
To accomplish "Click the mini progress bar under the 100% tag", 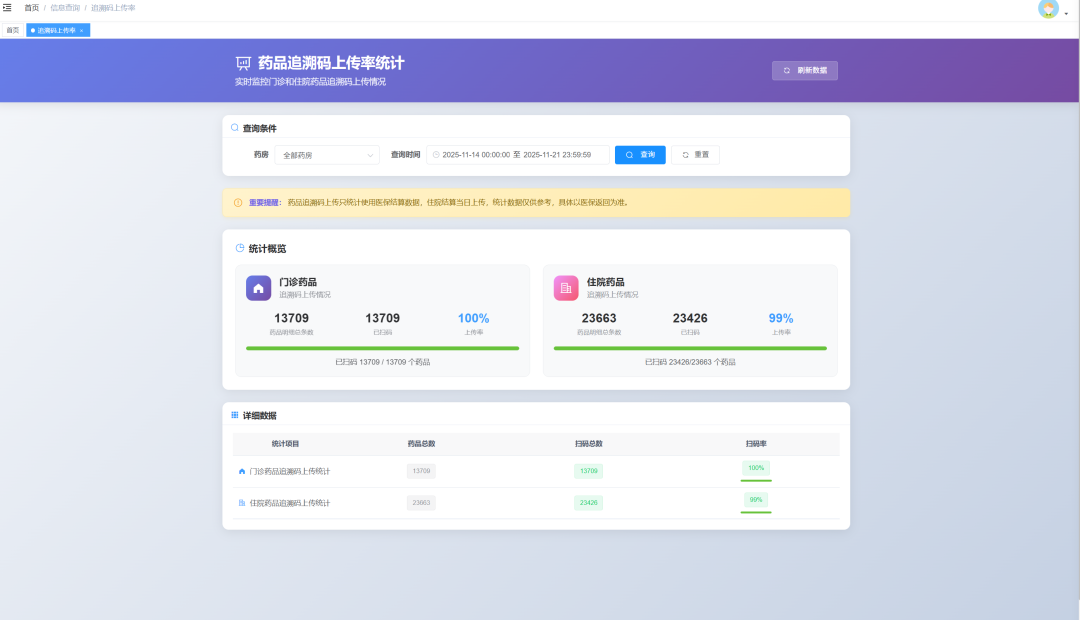I will coord(756,480).
